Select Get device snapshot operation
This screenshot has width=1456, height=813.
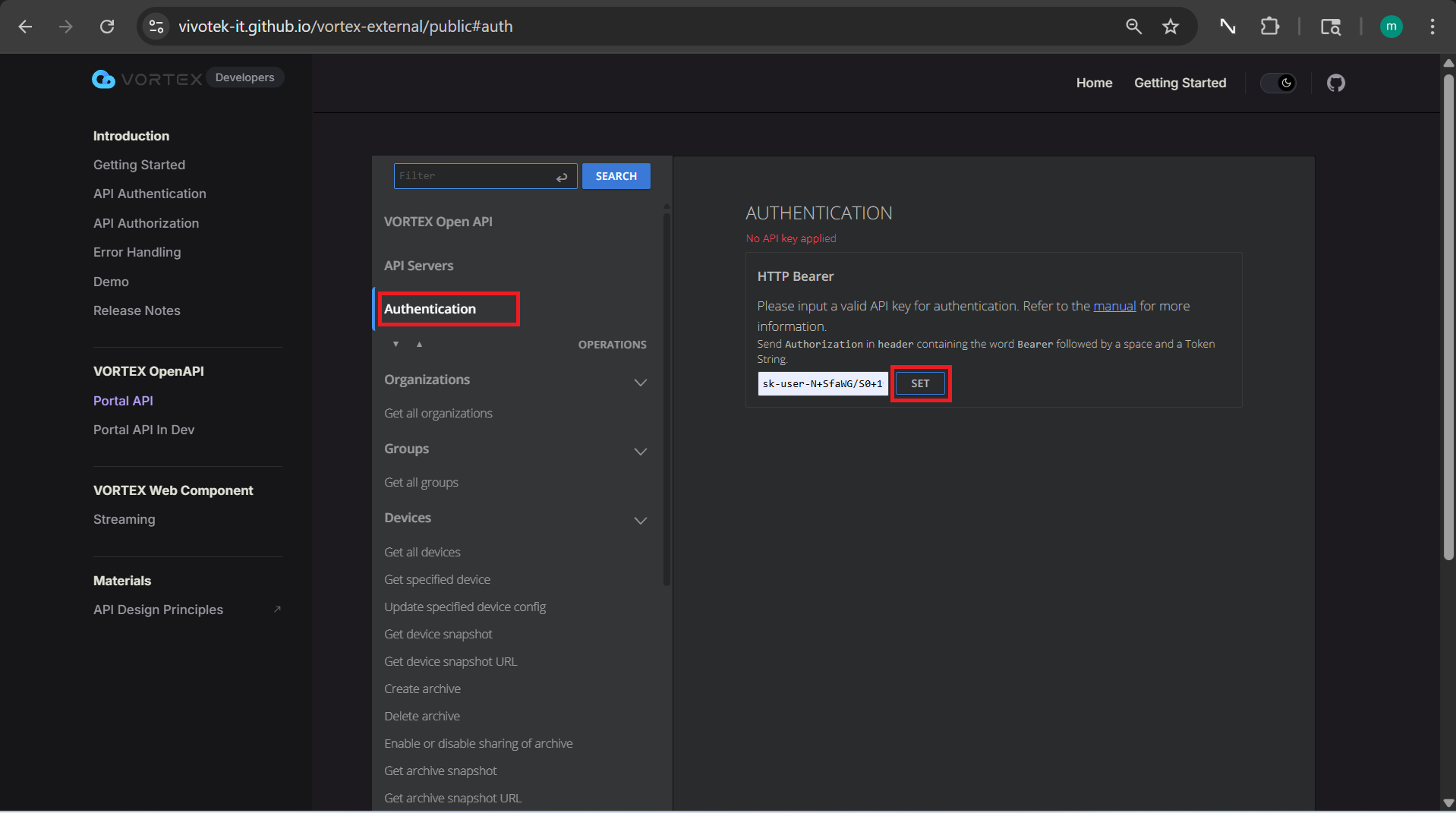pos(438,634)
